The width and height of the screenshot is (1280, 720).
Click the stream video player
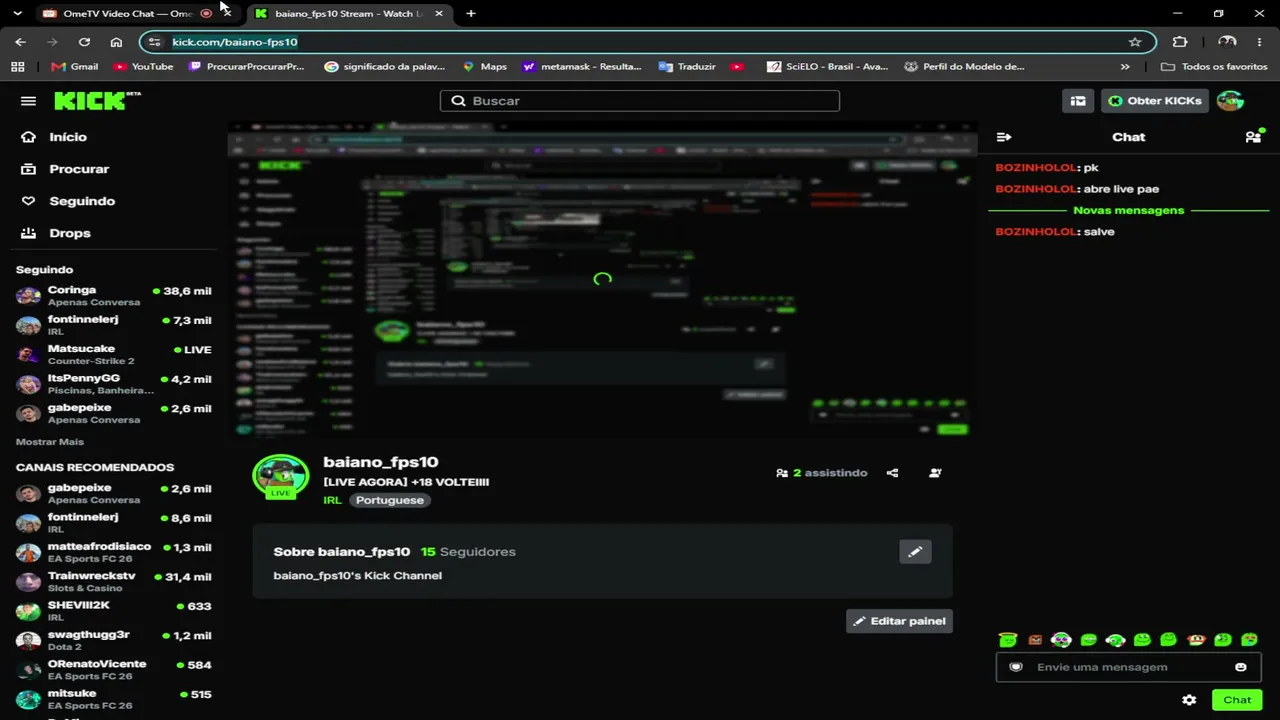pos(602,280)
